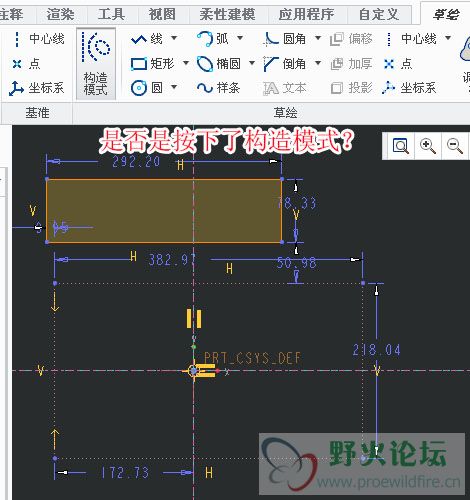
Task: Click the refit zoom-to-window icon
Action: click(400, 146)
